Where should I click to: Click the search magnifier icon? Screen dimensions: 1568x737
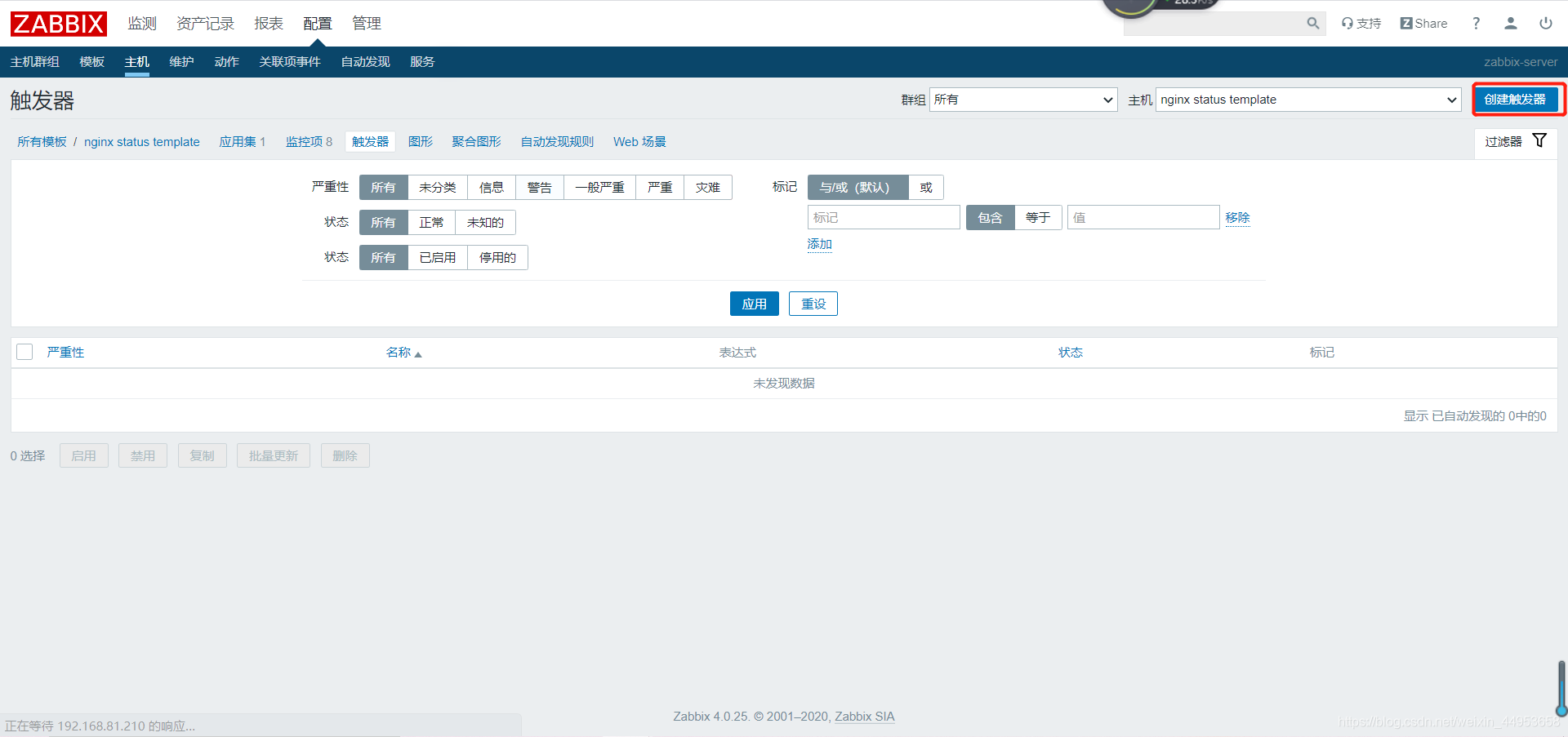1312,24
